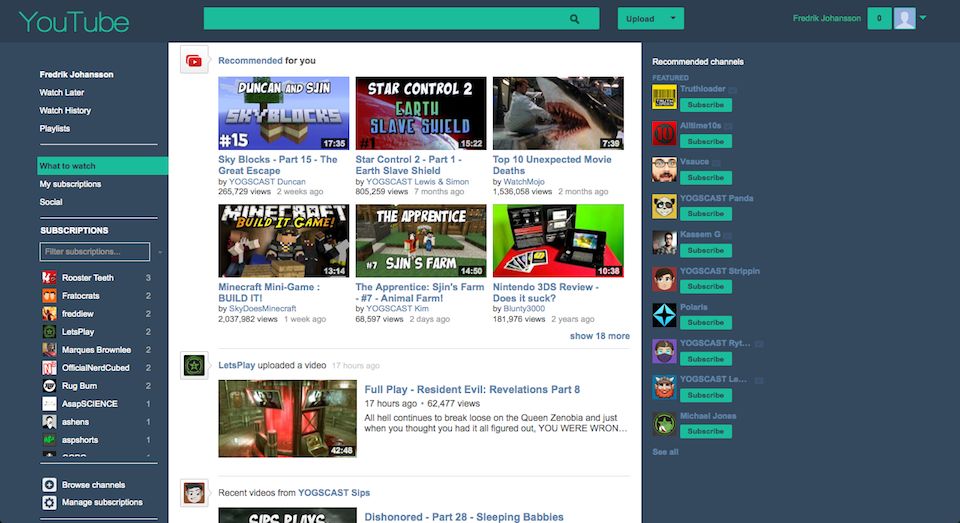960x523 pixels.
Task: Subscribe to Michael Jones
Action: [705, 431]
